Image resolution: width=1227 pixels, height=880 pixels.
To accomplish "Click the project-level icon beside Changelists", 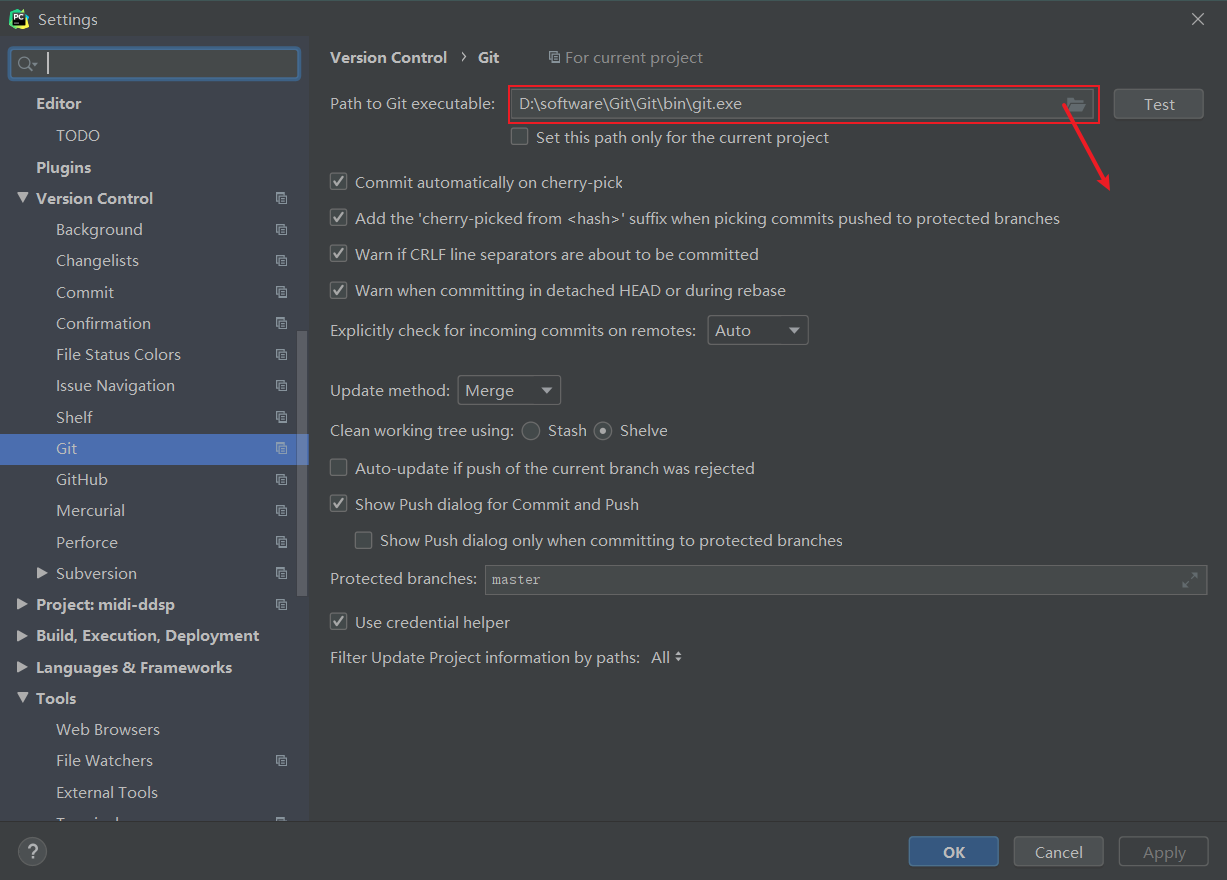I will [x=281, y=260].
